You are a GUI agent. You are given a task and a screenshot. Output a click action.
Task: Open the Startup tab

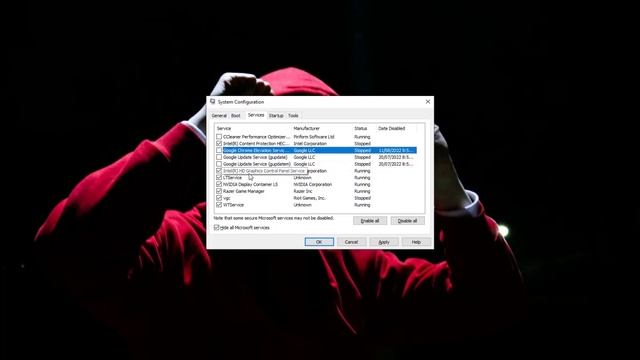point(276,116)
